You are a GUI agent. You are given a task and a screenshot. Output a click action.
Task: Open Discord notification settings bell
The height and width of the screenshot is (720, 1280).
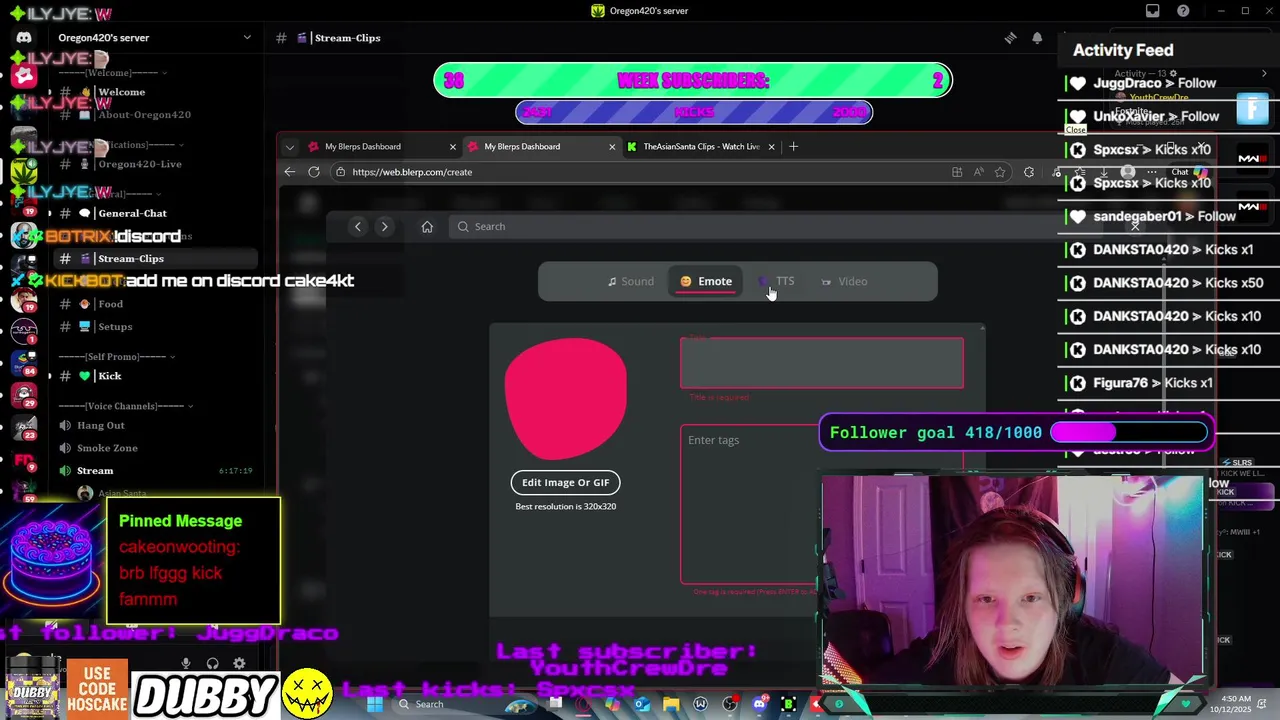(x=1037, y=38)
